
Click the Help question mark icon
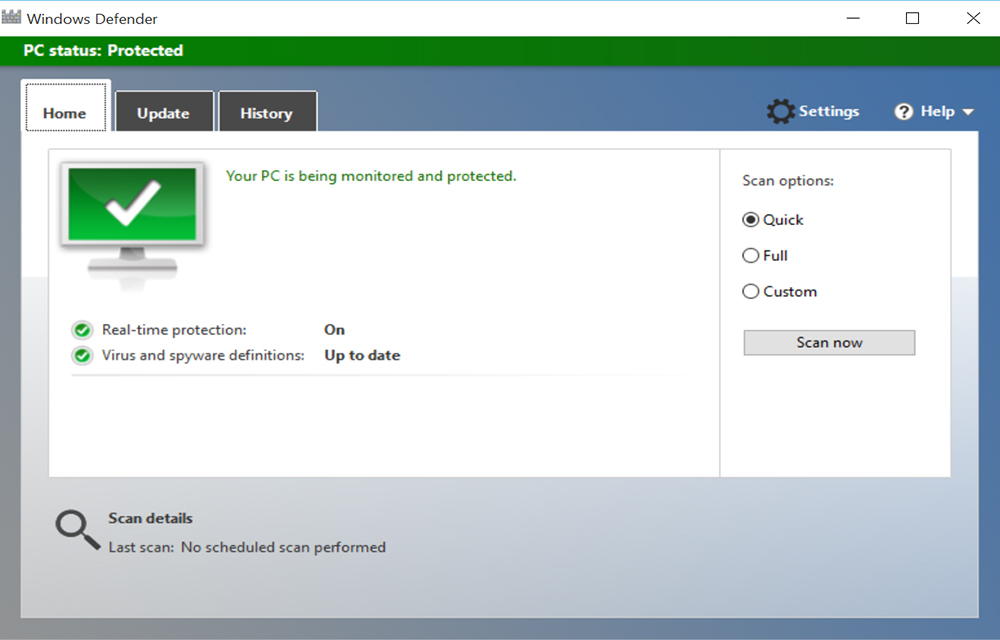[904, 111]
